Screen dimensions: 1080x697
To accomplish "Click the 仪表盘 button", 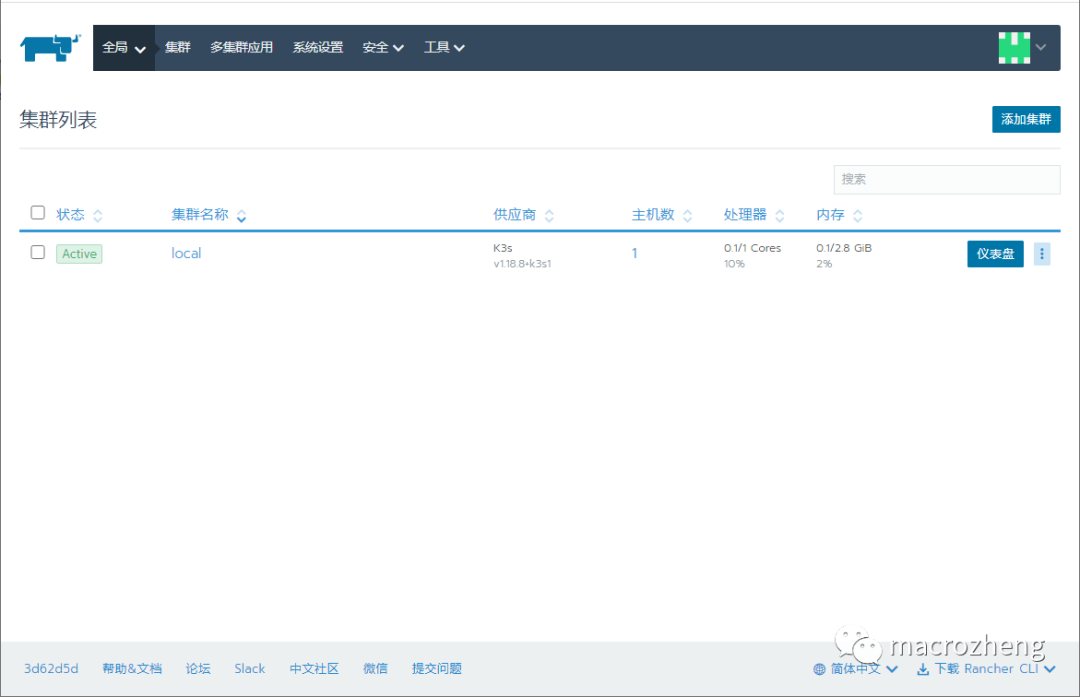I will (x=994, y=253).
